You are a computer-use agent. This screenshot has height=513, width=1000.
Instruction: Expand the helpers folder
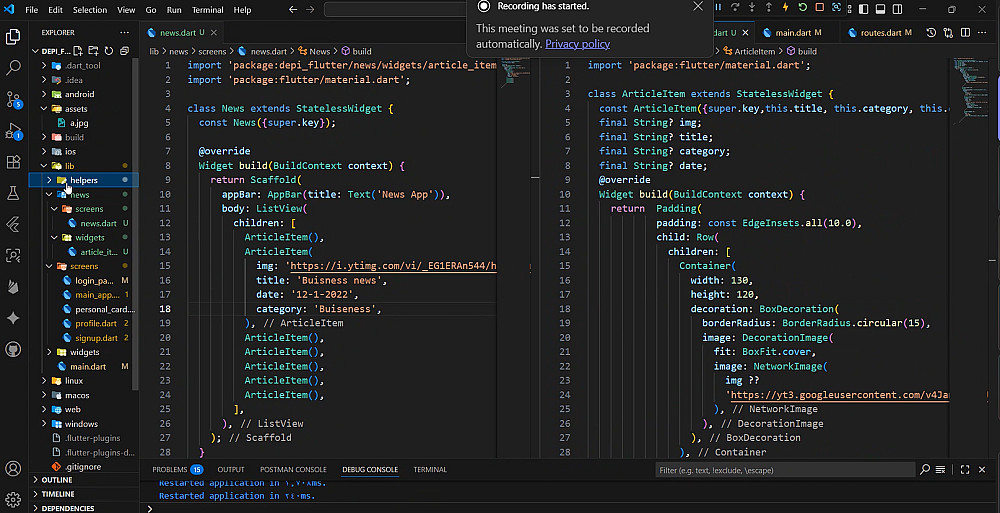[x=84, y=180]
